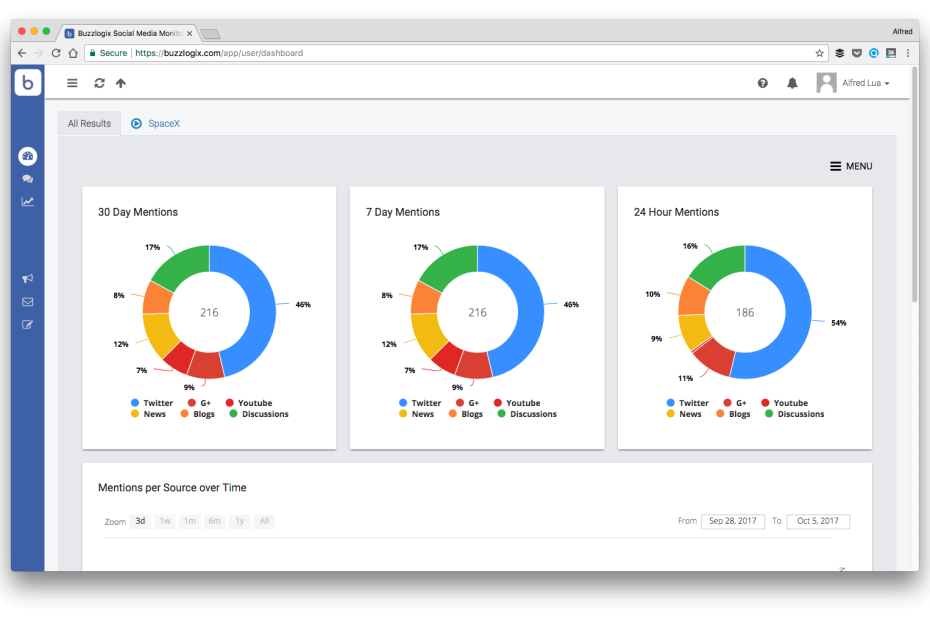Toggle News legend in 30 Day Mentions

(x=148, y=414)
